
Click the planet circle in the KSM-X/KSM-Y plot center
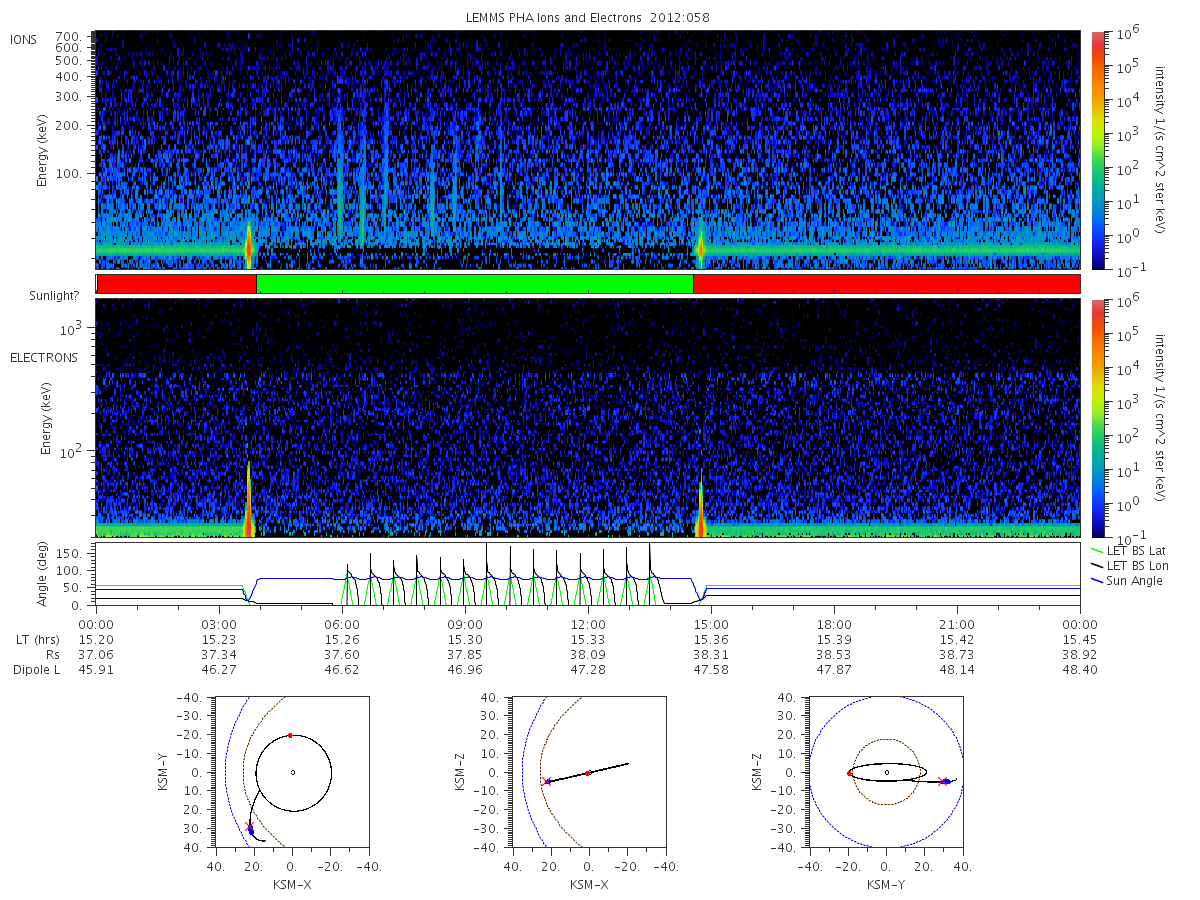(293, 772)
